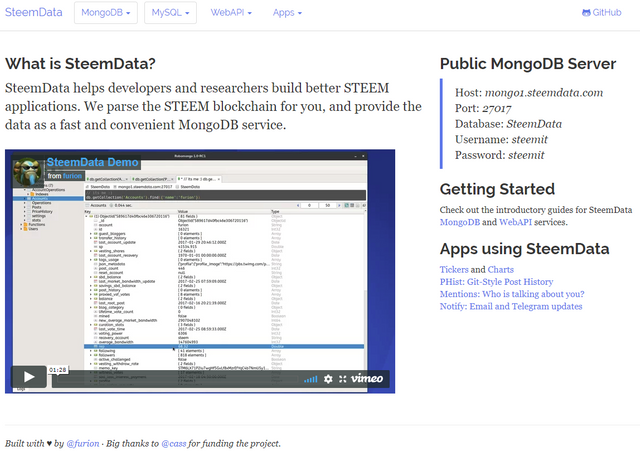640x467 pixels.
Task: Expand the MySQL dropdown menu
Action: tap(170, 13)
